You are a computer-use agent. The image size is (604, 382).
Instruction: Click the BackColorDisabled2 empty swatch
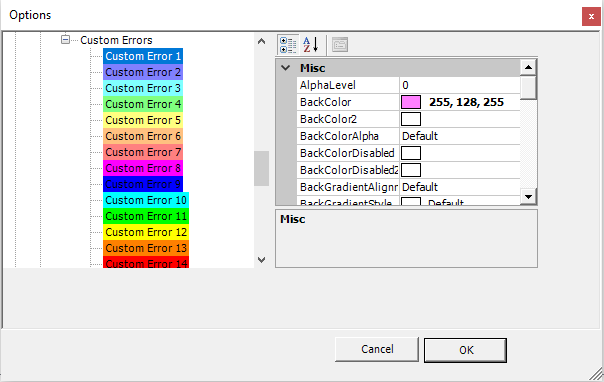point(411,170)
